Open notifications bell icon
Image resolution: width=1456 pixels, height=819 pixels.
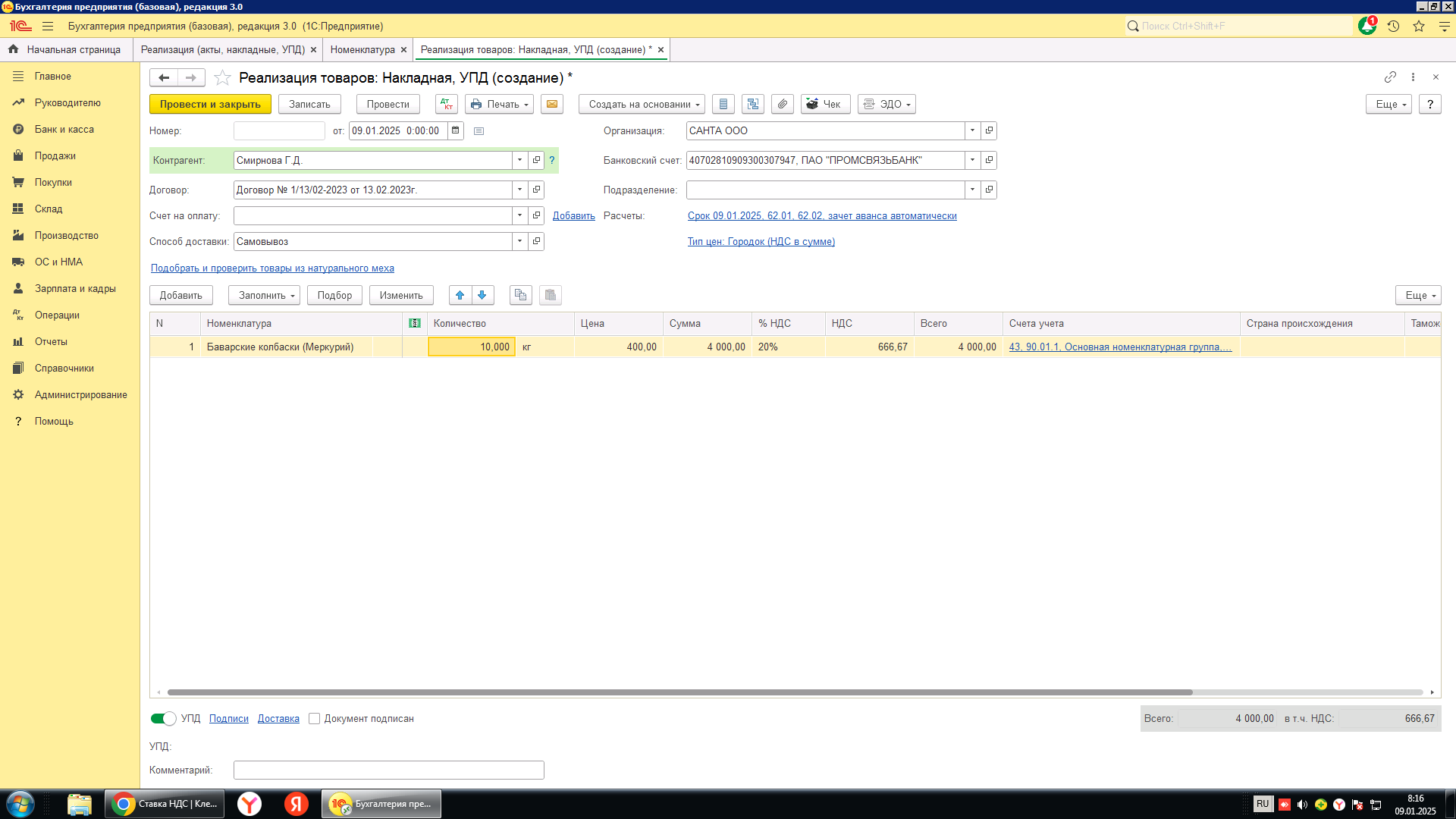(1367, 26)
